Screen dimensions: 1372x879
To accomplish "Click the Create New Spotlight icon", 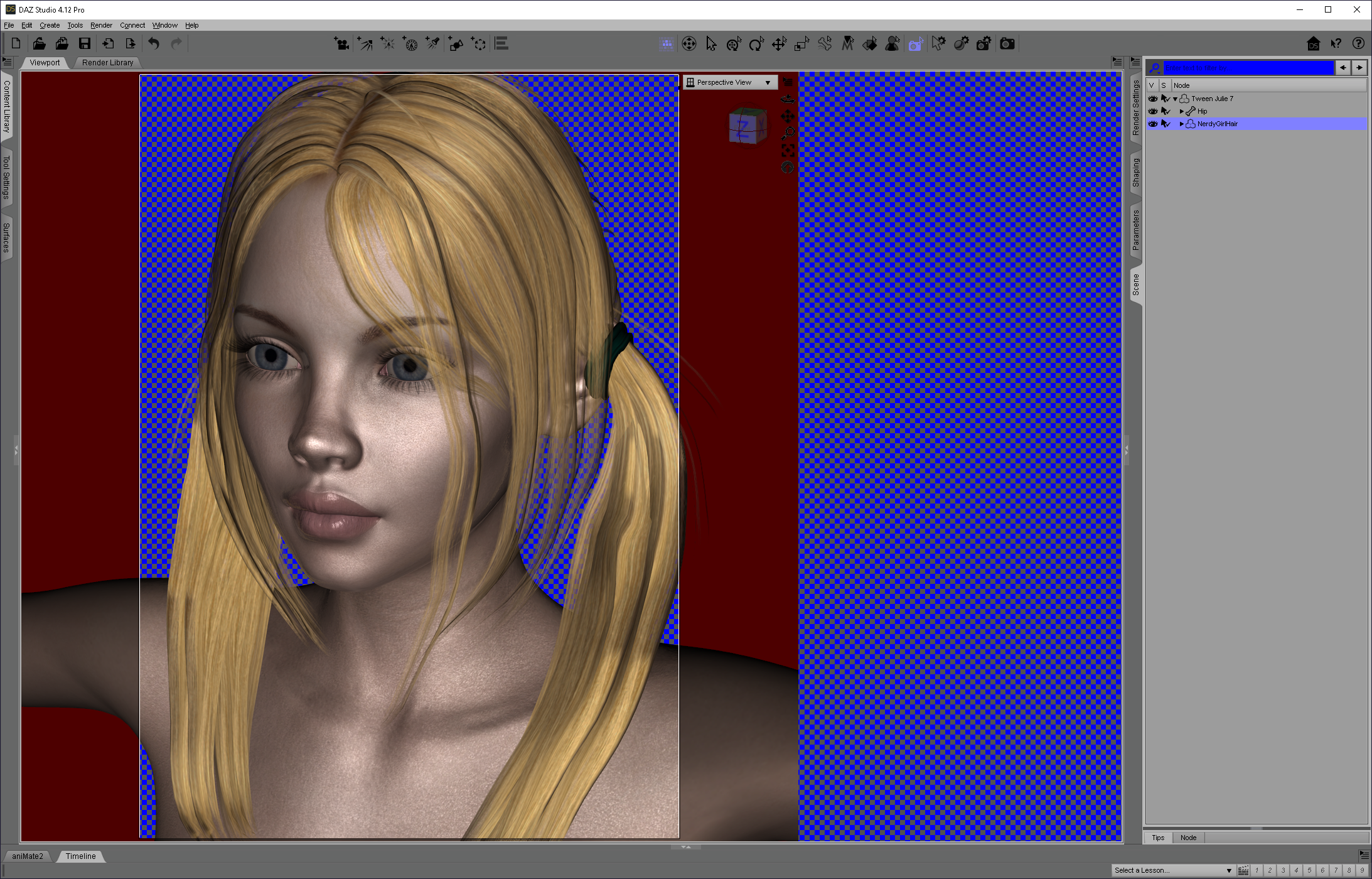I will pos(432,43).
